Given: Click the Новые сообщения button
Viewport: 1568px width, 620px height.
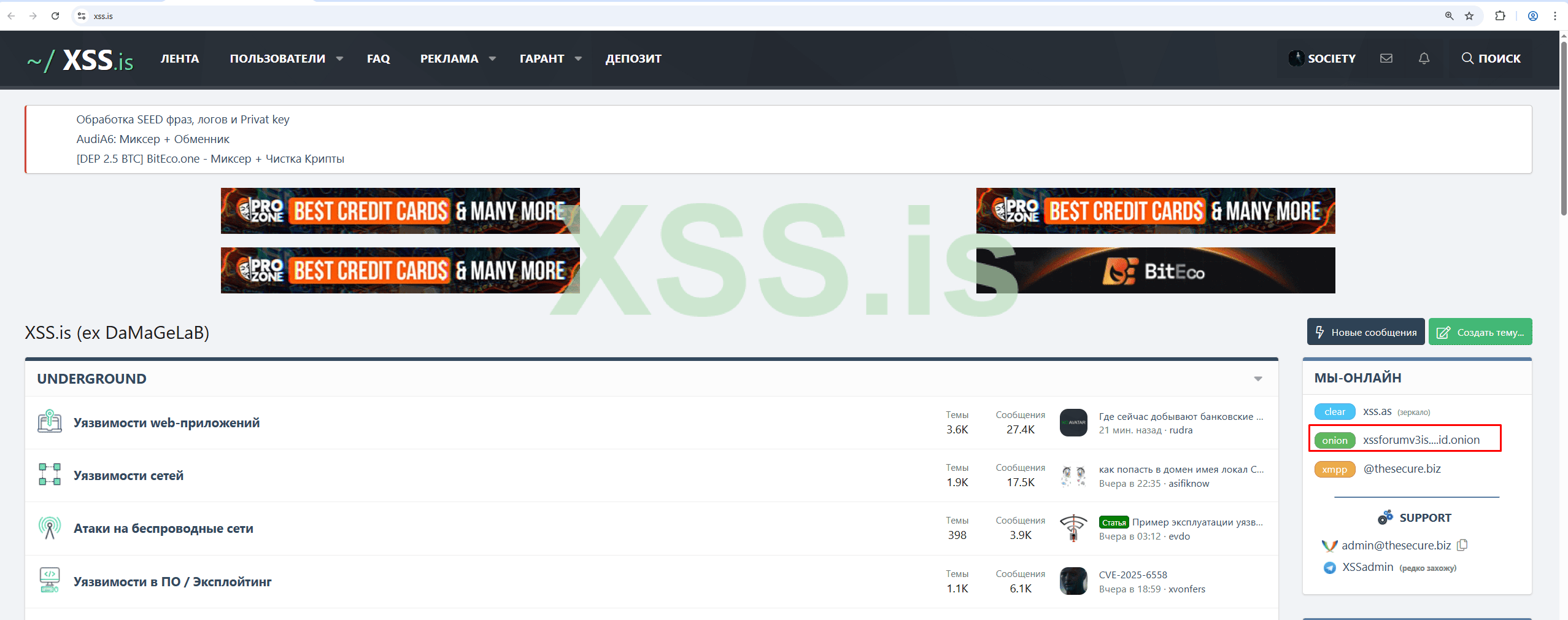Looking at the screenshot, I should point(1366,332).
